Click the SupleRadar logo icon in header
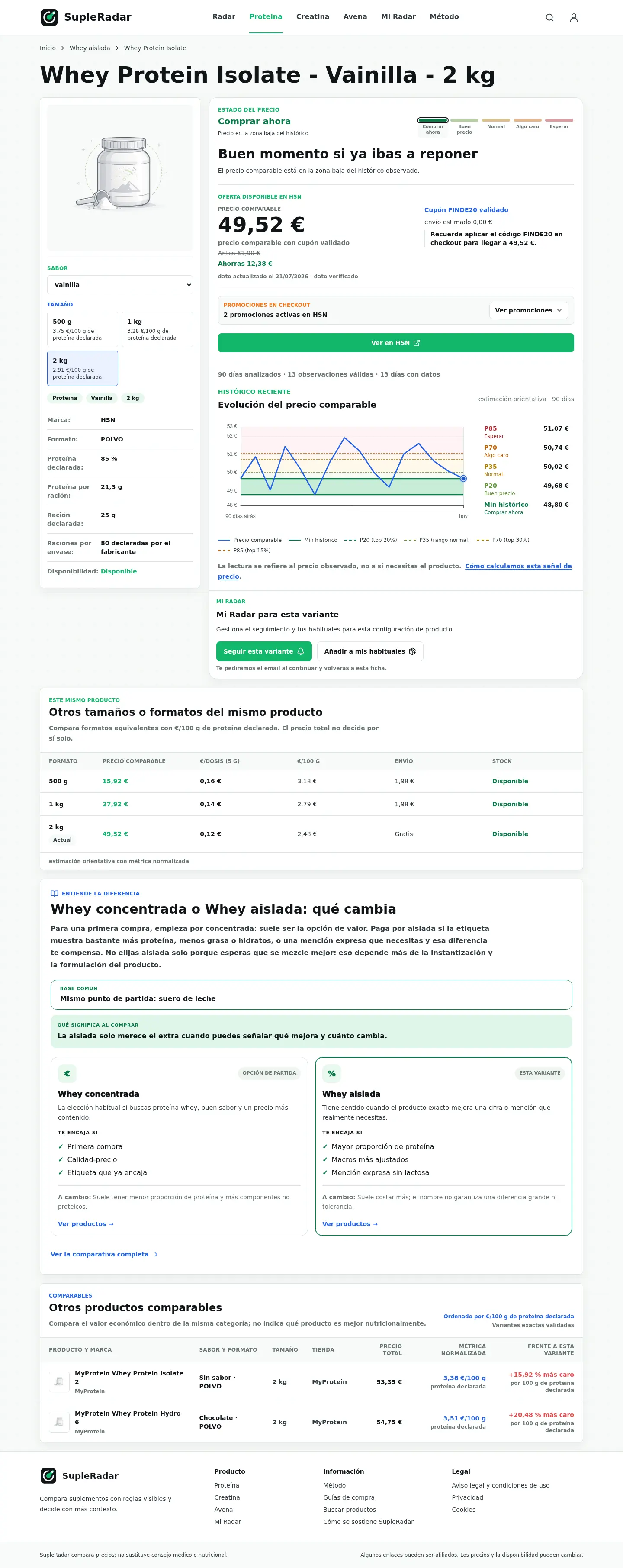623x1568 pixels. click(49, 17)
